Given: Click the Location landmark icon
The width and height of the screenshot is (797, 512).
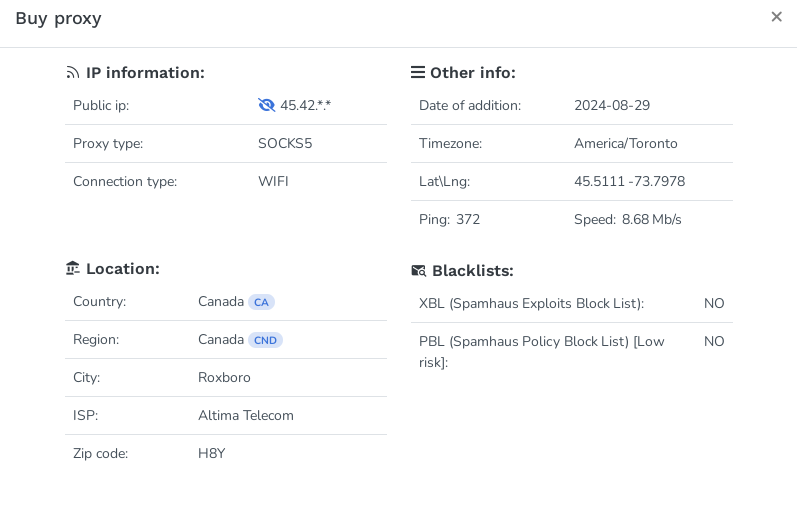Looking at the screenshot, I should click(73, 269).
